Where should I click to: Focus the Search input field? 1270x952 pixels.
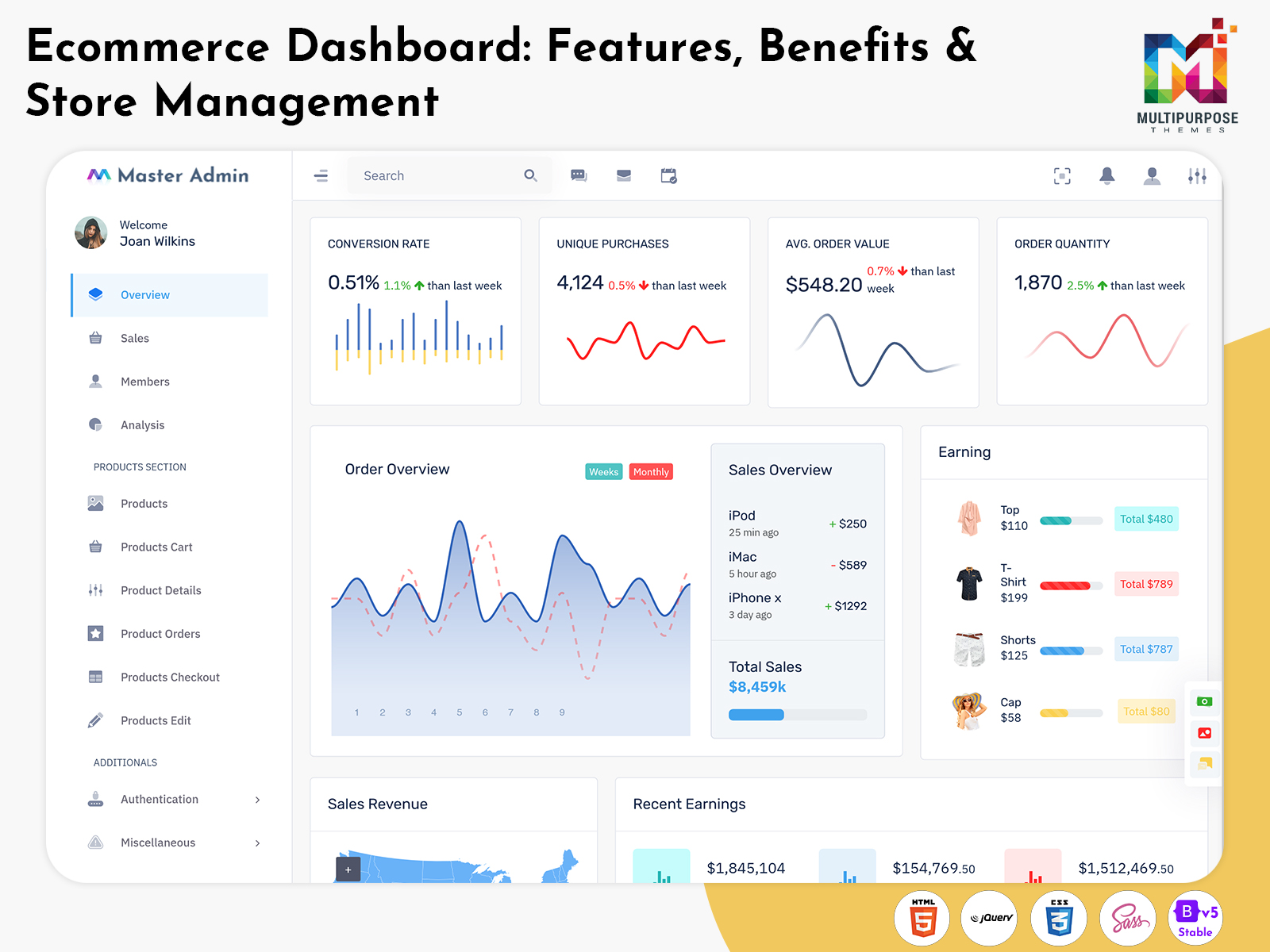tap(448, 175)
